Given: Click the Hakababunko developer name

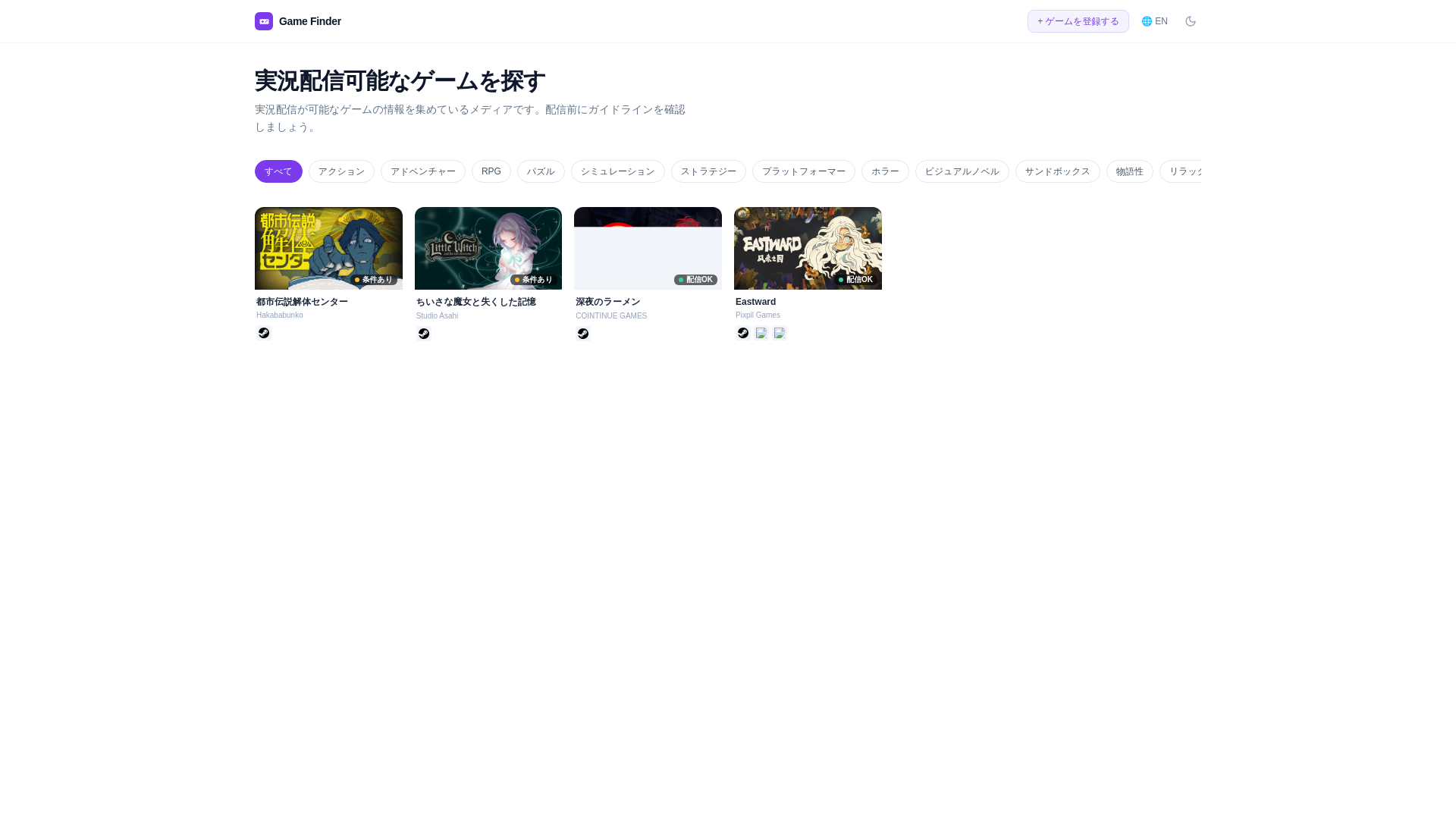Looking at the screenshot, I should (280, 315).
